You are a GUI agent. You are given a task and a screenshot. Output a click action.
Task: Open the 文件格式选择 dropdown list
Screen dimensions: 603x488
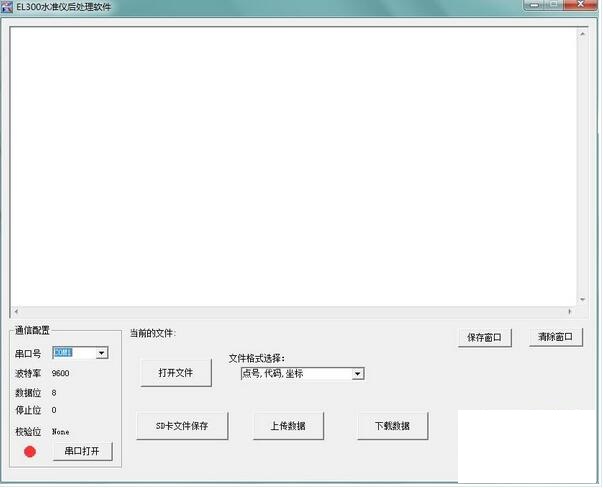pos(358,374)
